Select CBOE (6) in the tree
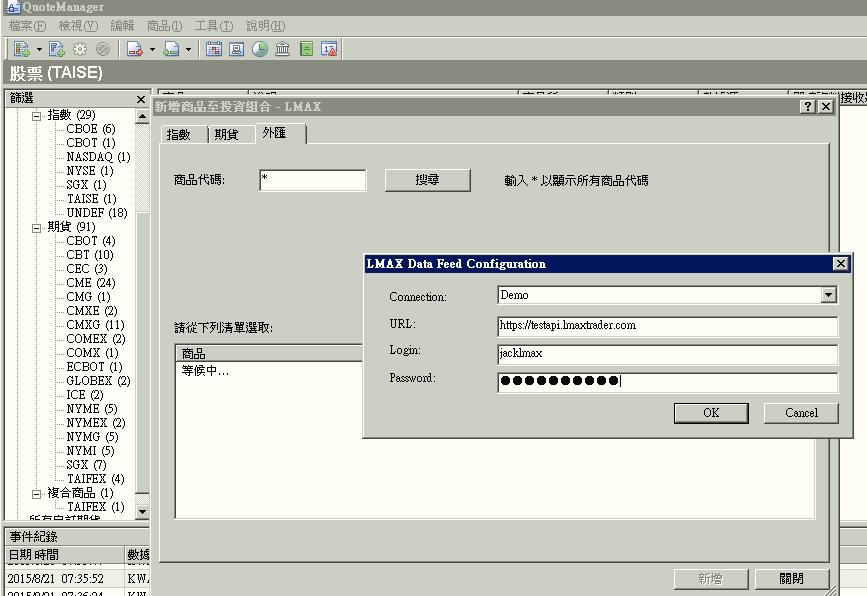Screen dimensions: 867x596 [x=91, y=129]
